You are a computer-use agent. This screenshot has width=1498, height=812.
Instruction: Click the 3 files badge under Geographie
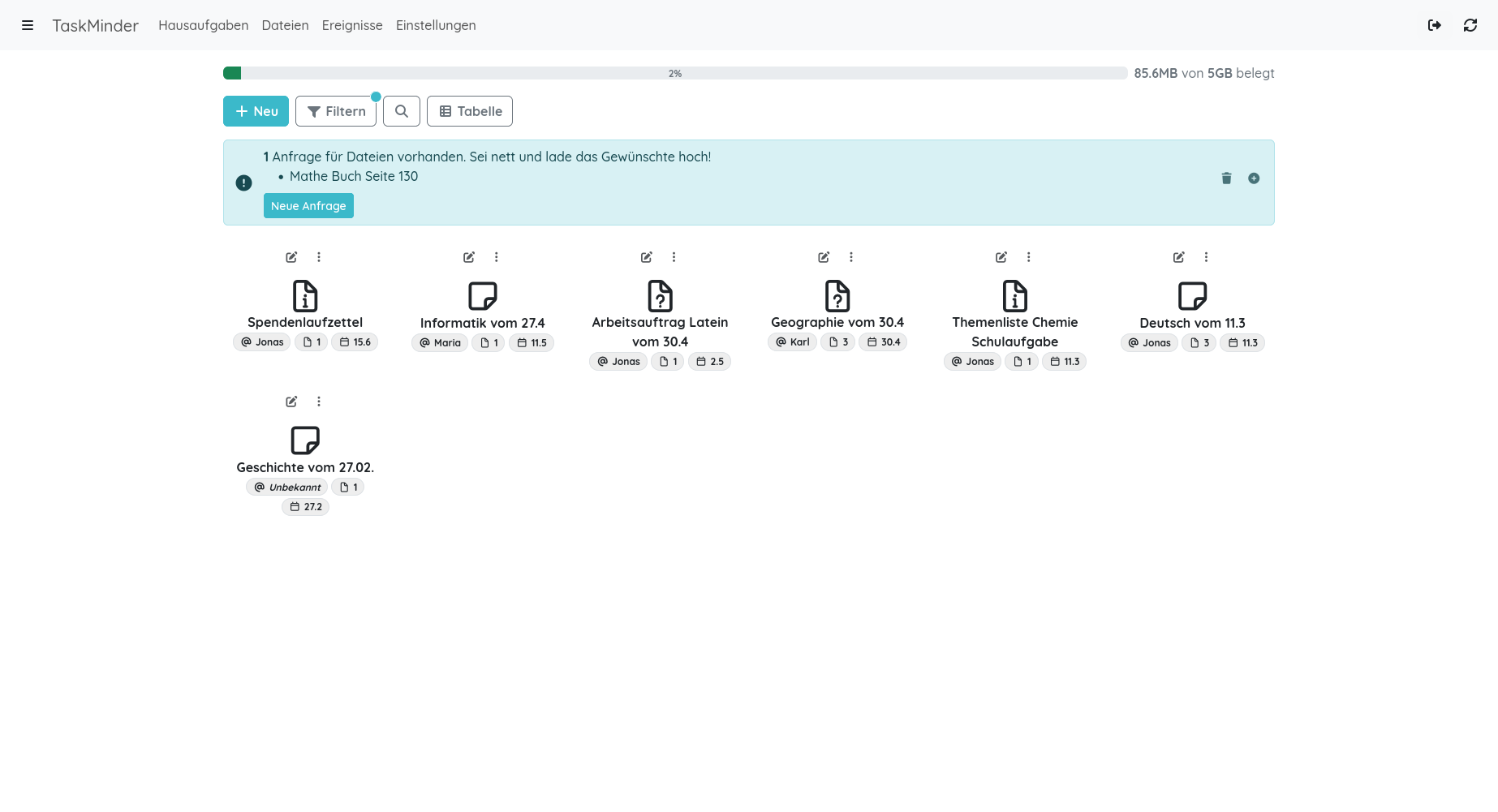point(838,342)
